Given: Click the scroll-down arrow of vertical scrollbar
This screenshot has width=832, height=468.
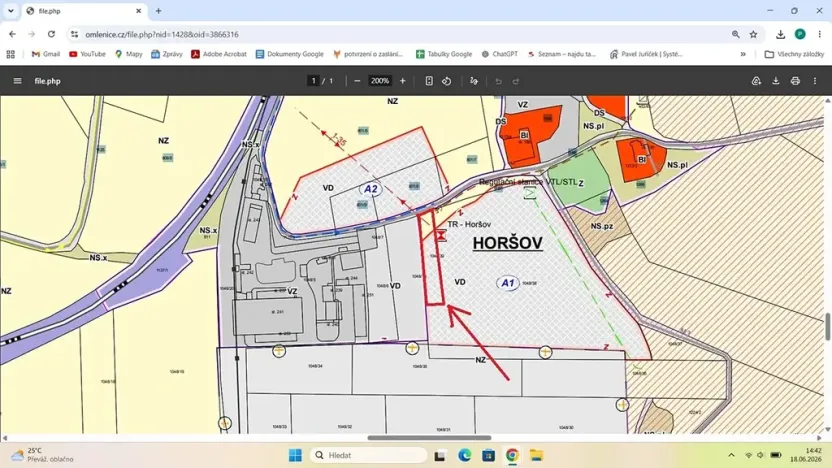Looking at the screenshot, I should pos(827,429).
